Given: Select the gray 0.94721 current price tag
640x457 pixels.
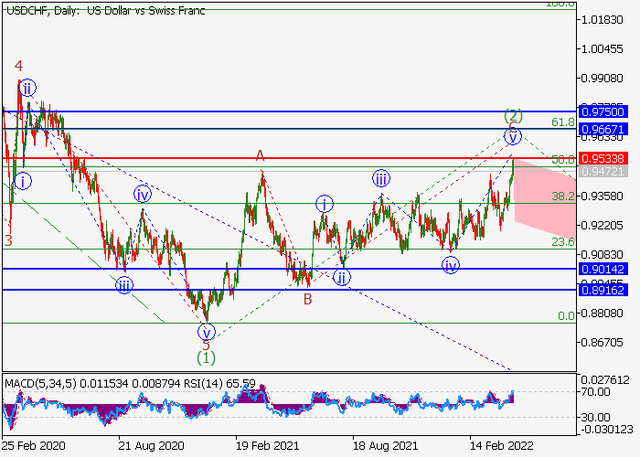Looking at the screenshot, I should tap(603, 171).
